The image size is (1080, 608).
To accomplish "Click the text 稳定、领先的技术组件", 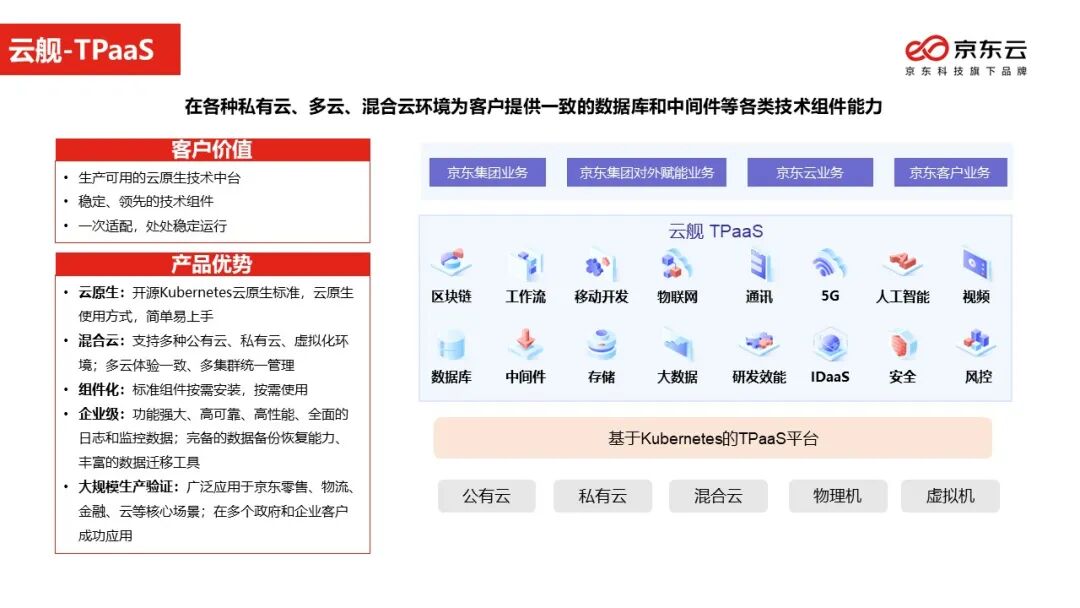I will click(145, 202).
